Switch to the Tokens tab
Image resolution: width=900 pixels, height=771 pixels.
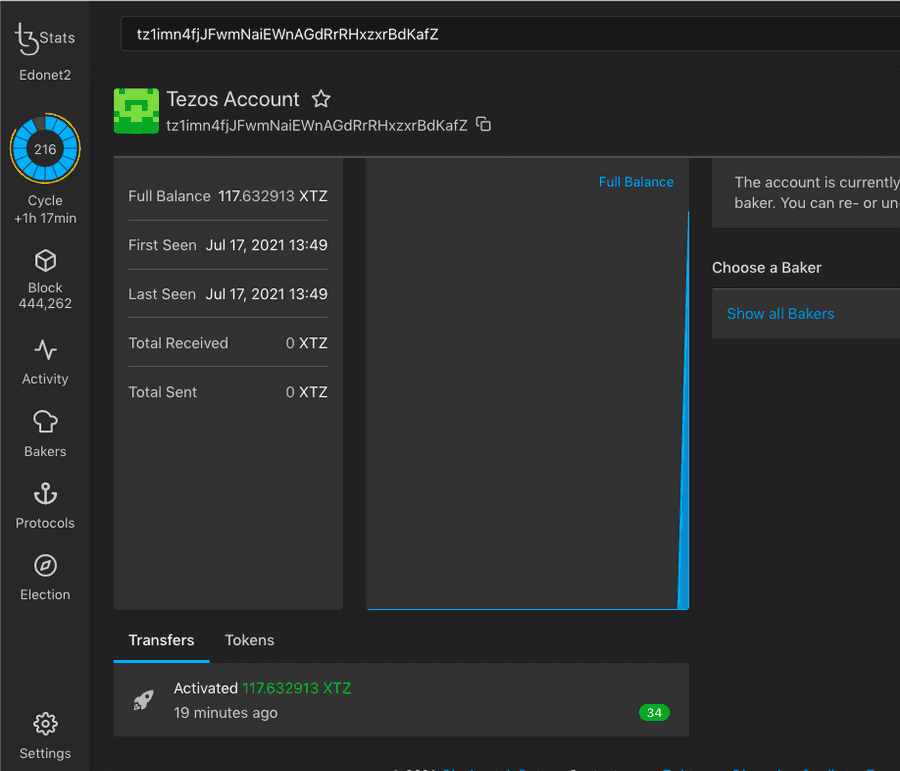pos(249,640)
